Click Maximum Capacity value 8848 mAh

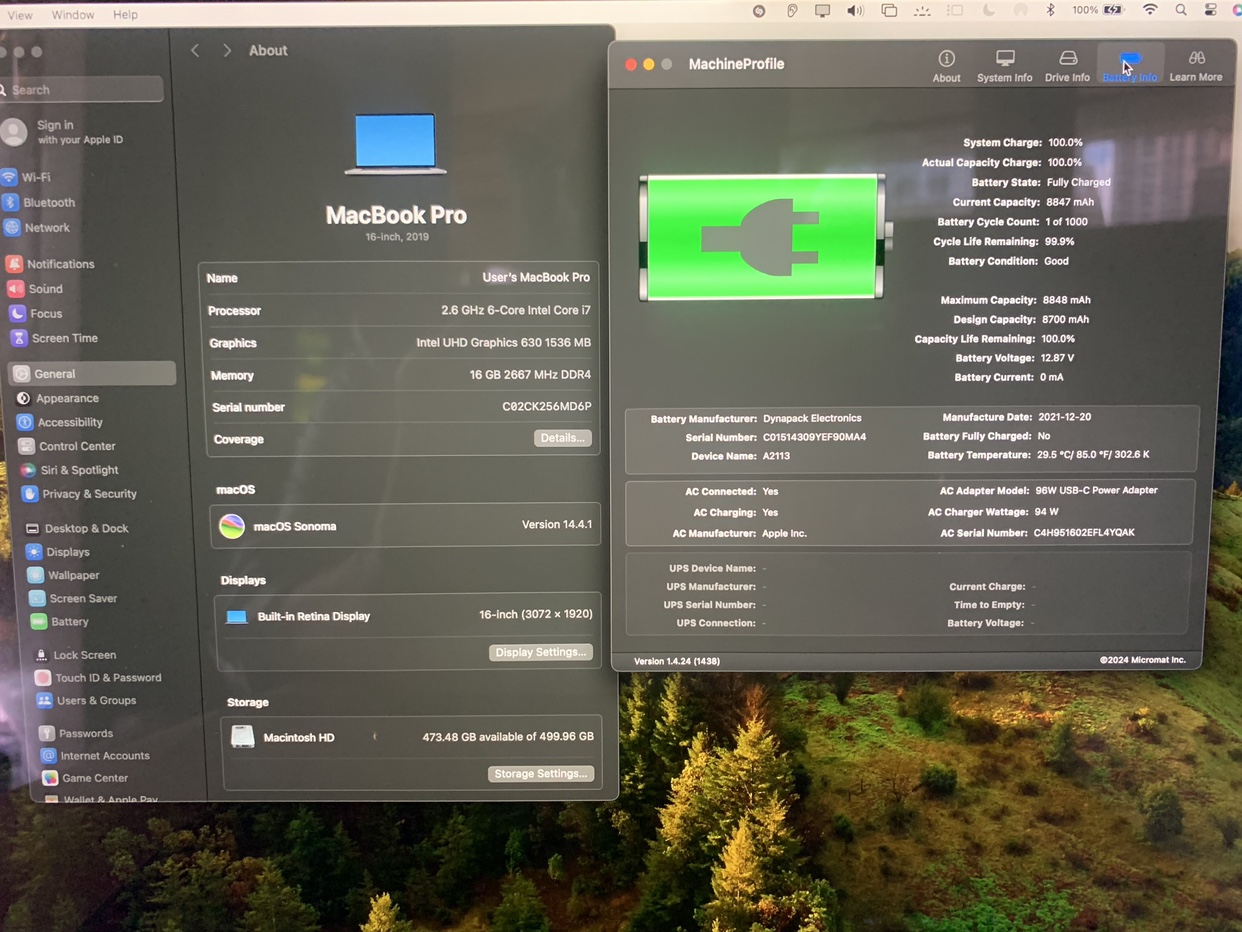(1066, 300)
